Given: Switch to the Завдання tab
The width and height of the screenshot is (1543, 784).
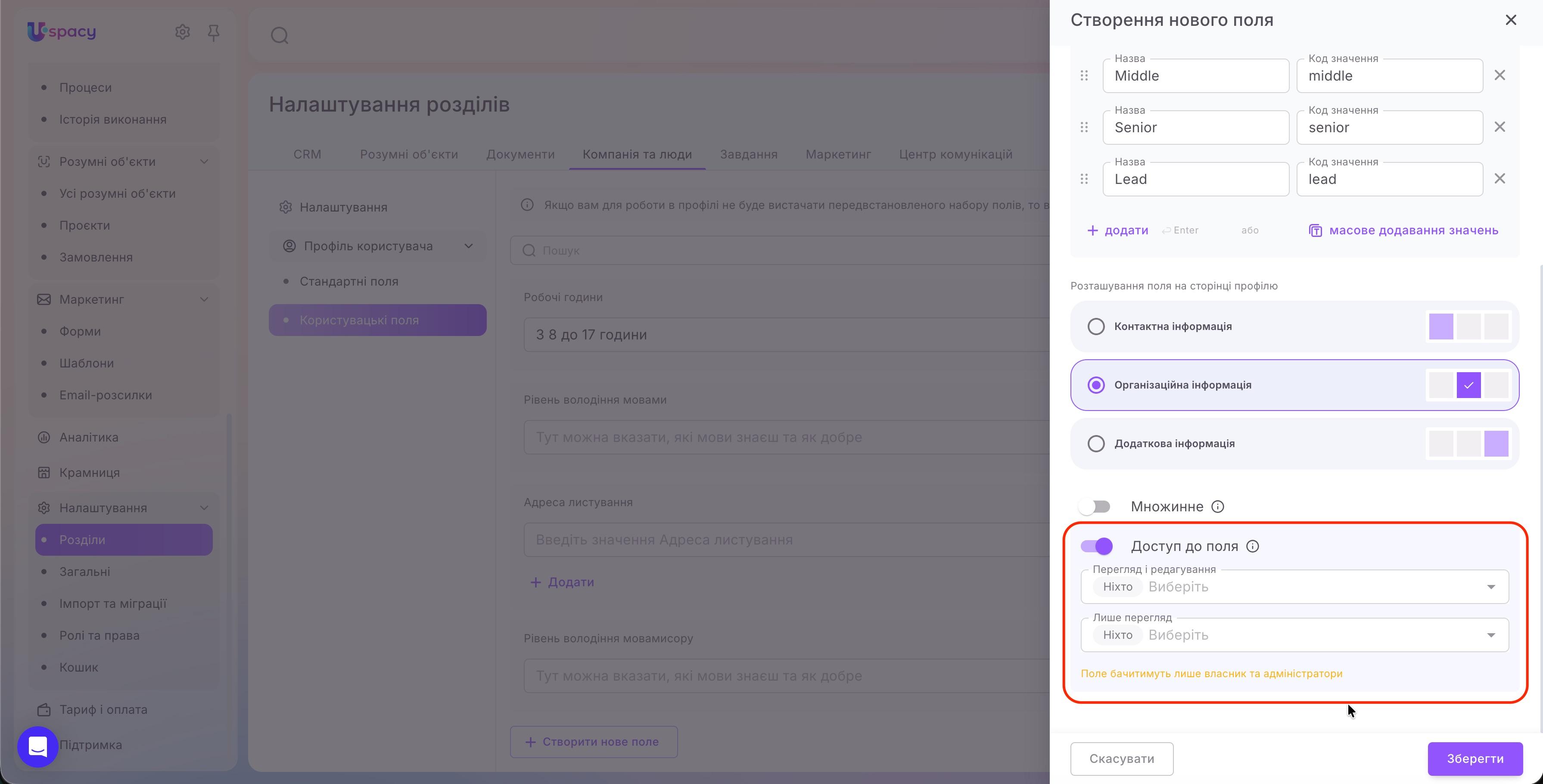Looking at the screenshot, I should coord(749,155).
